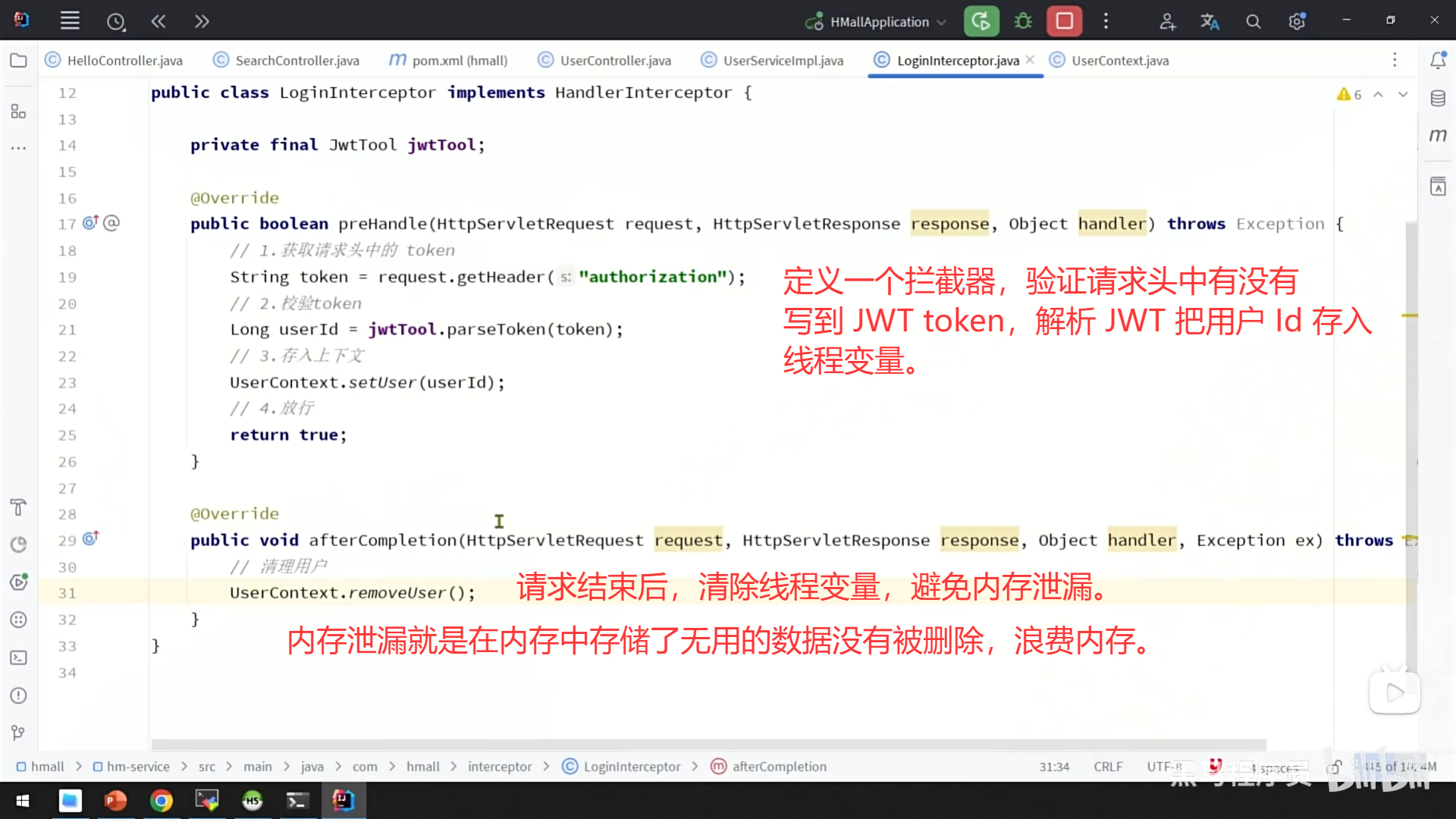Open the Notifications bell panel
The image size is (1456, 819).
1438,61
